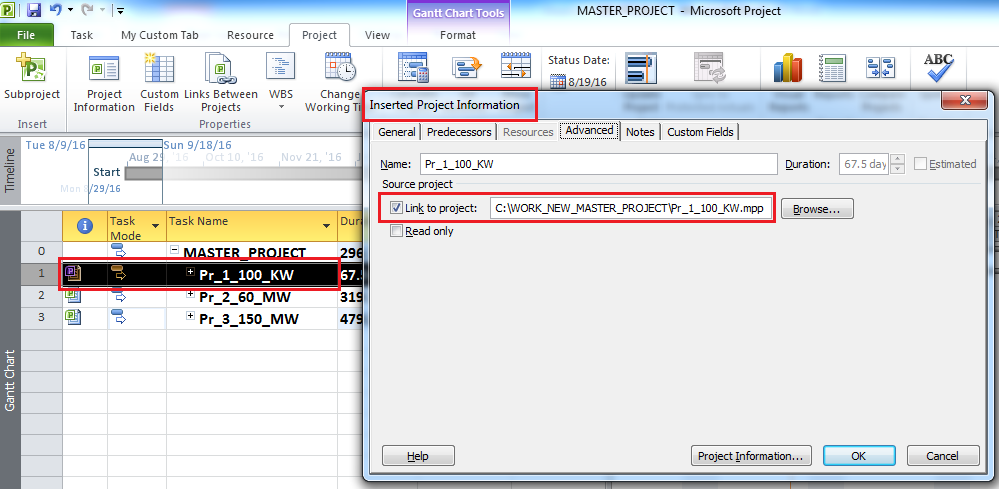Confirm the dialog with OK
The width and height of the screenshot is (999, 489).
[x=859, y=456]
